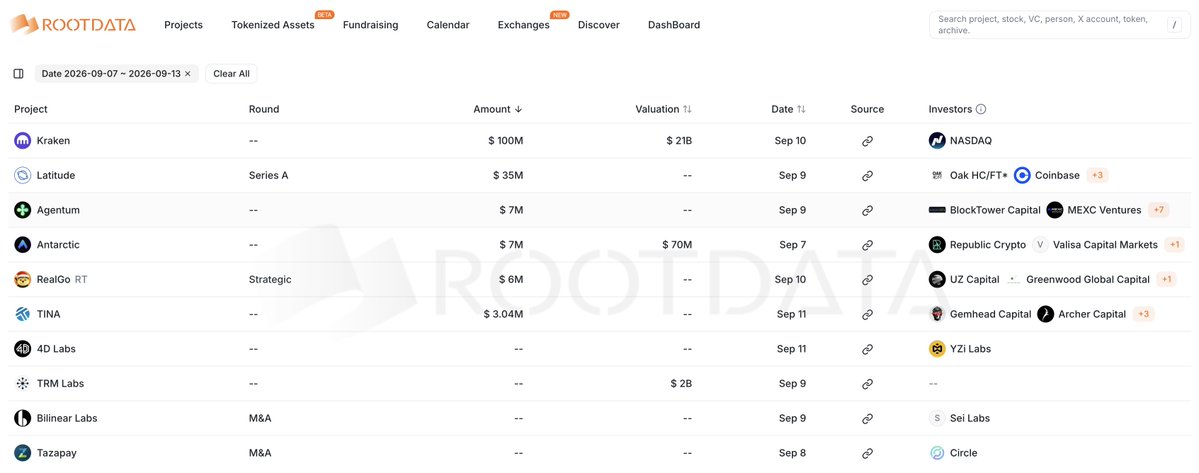Open the source link for Agentum
This screenshot has height=473, width=1199.
click(867, 210)
